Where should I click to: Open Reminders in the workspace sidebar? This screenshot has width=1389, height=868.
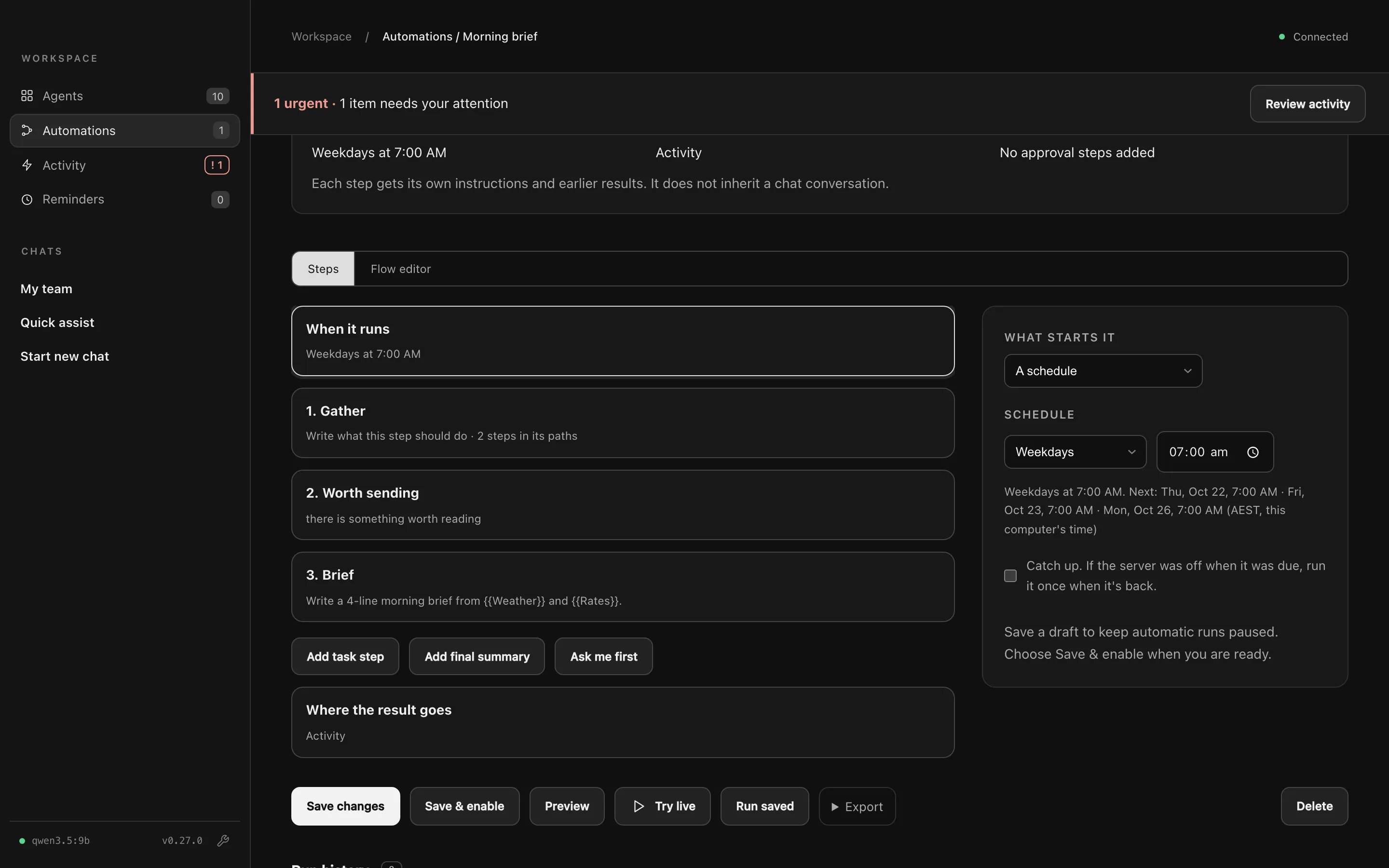point(125,199)
